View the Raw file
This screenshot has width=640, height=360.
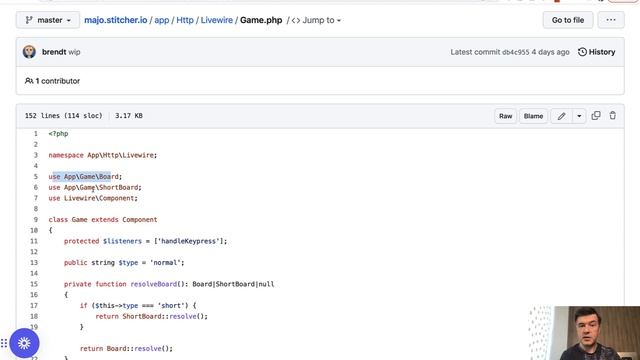pos(505,116)
